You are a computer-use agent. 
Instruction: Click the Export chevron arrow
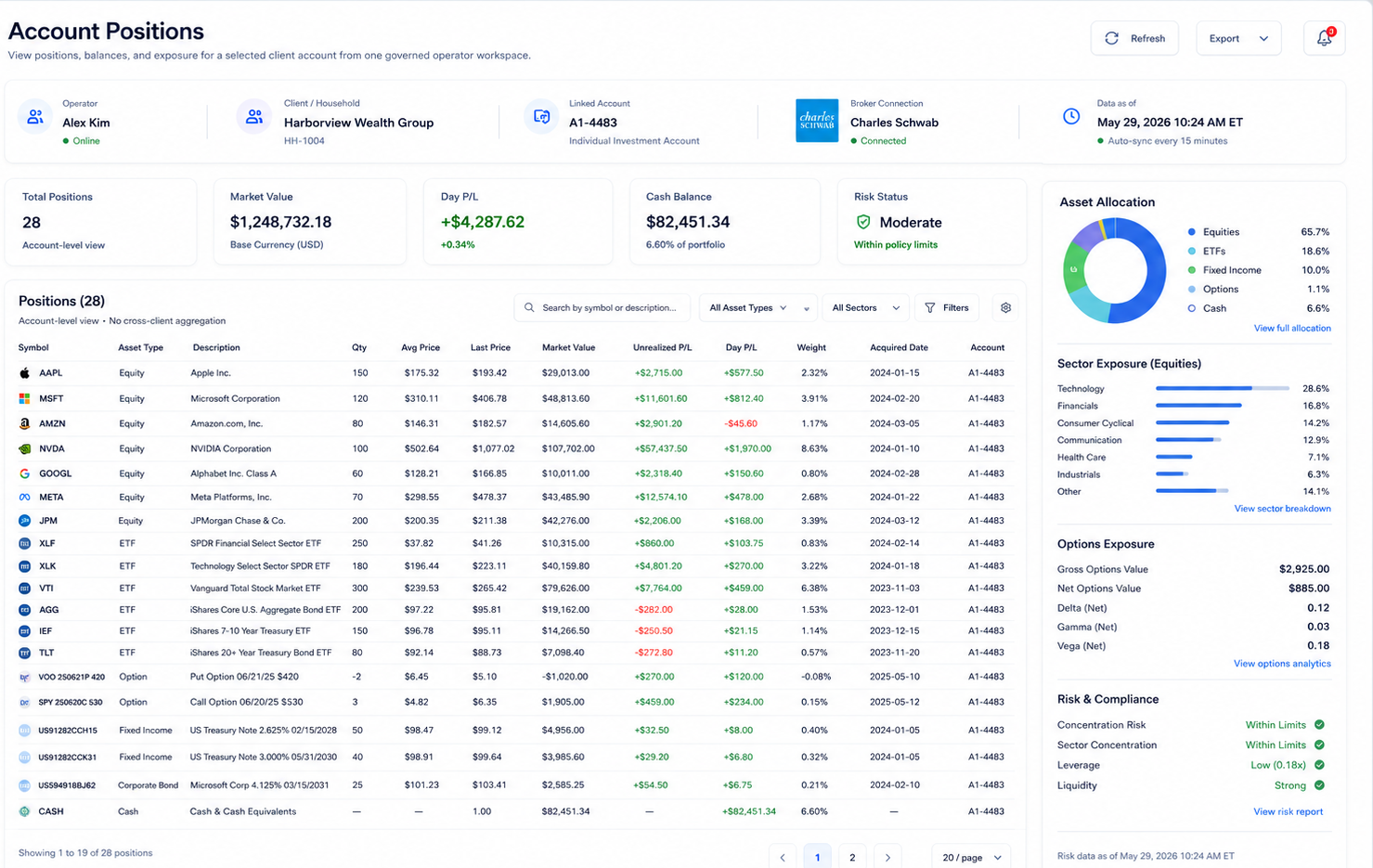1263,38
